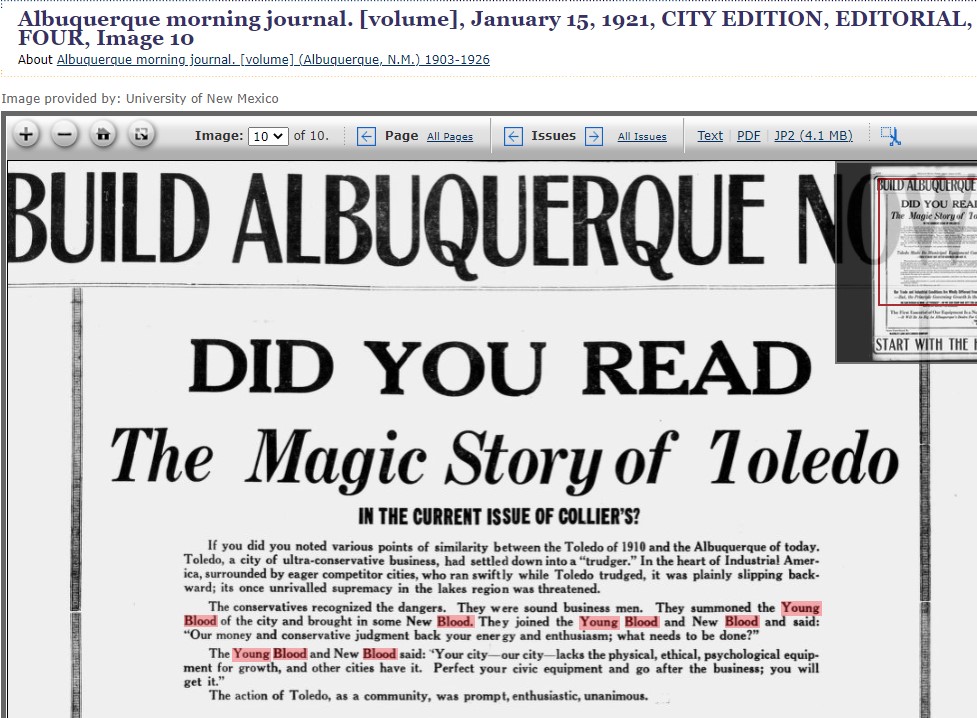Image resolution: width=977 pixels, height=718 pixels.
Task: Open the PDF version link
Action: (748, 135)
